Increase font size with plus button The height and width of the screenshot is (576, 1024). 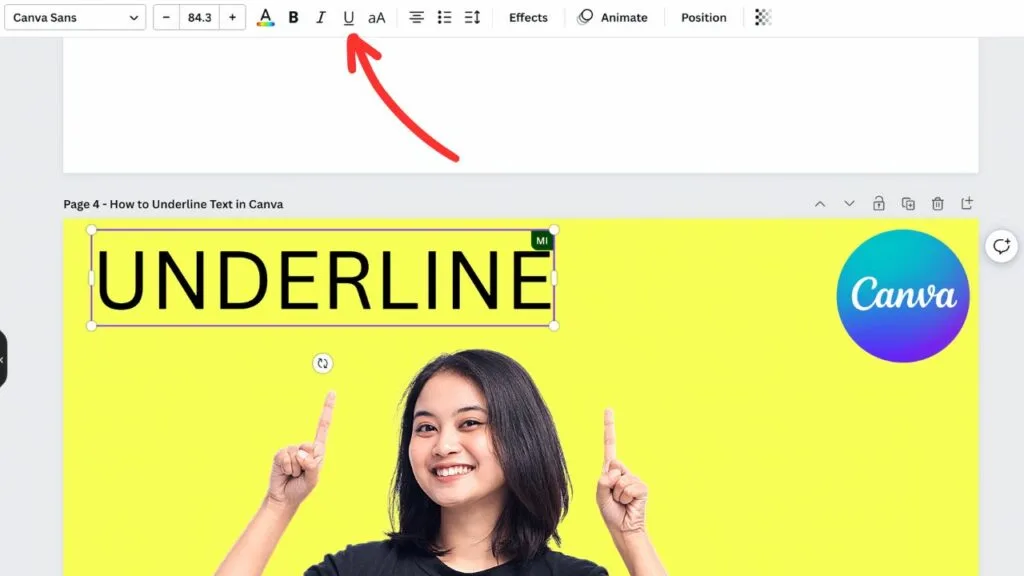coord(232,18)
